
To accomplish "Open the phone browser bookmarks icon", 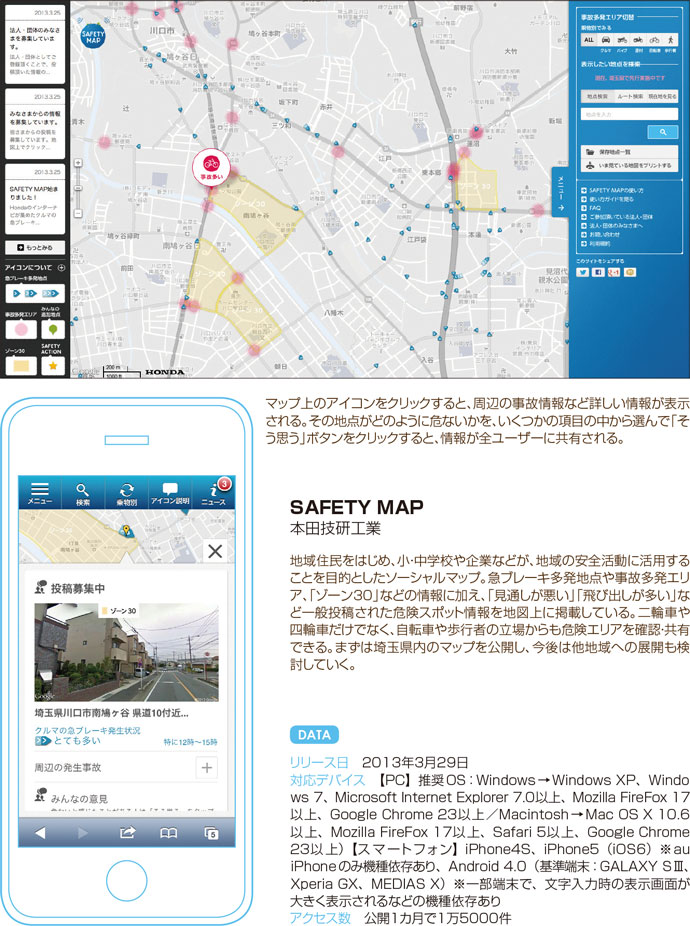I will pyautogui.click(x=168, y=833).
